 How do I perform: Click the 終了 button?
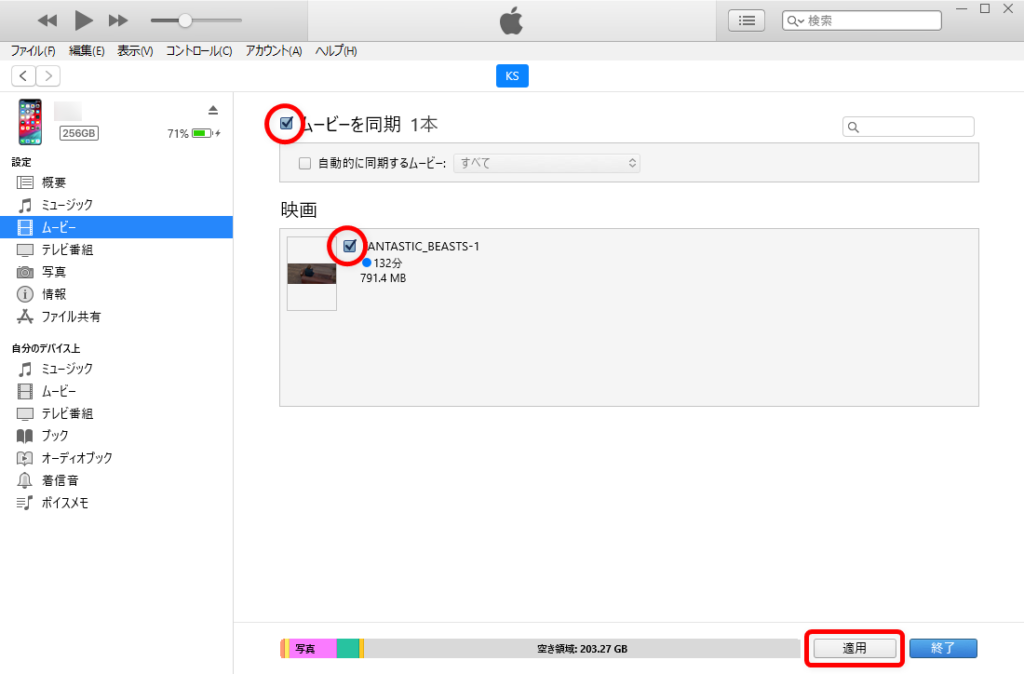[943, 648]
